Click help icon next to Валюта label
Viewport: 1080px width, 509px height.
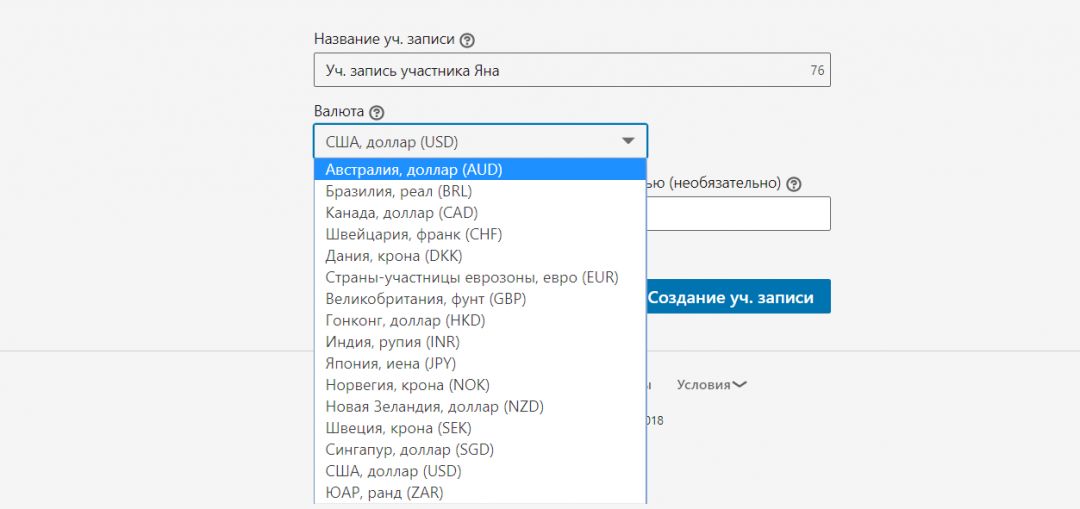[x=376, y=112]
